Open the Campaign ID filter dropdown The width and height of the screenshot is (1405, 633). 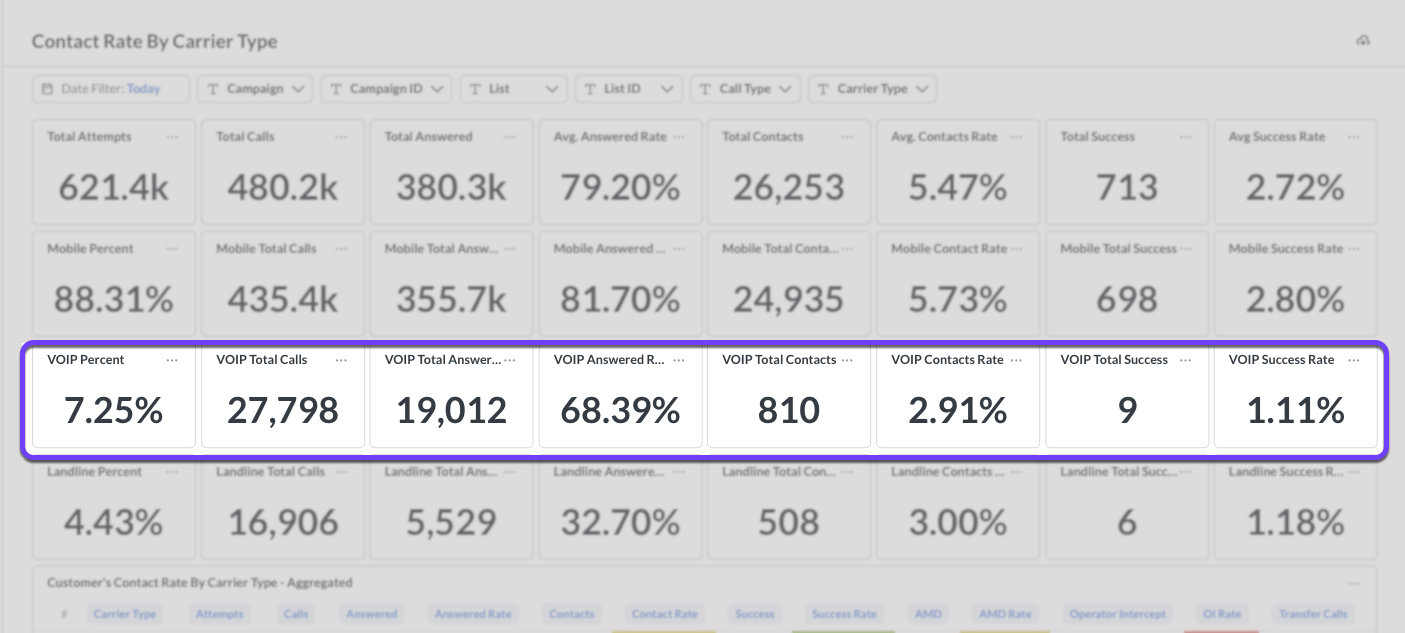coord(386,89)
